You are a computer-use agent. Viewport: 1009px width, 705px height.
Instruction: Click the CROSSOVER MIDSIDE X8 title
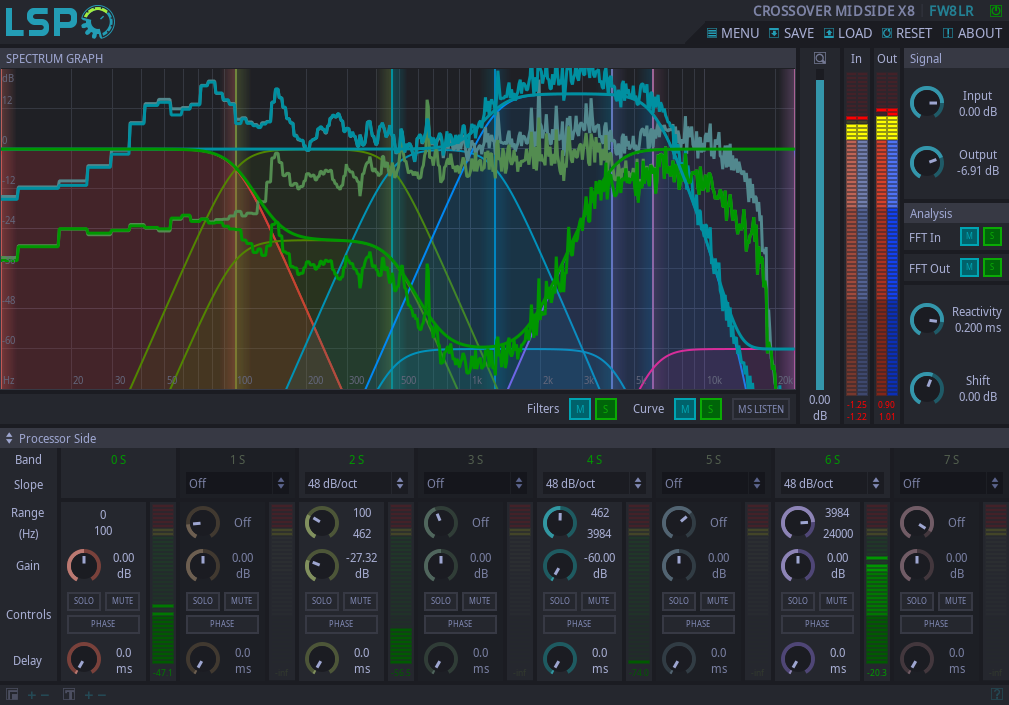tap(833, 11)
